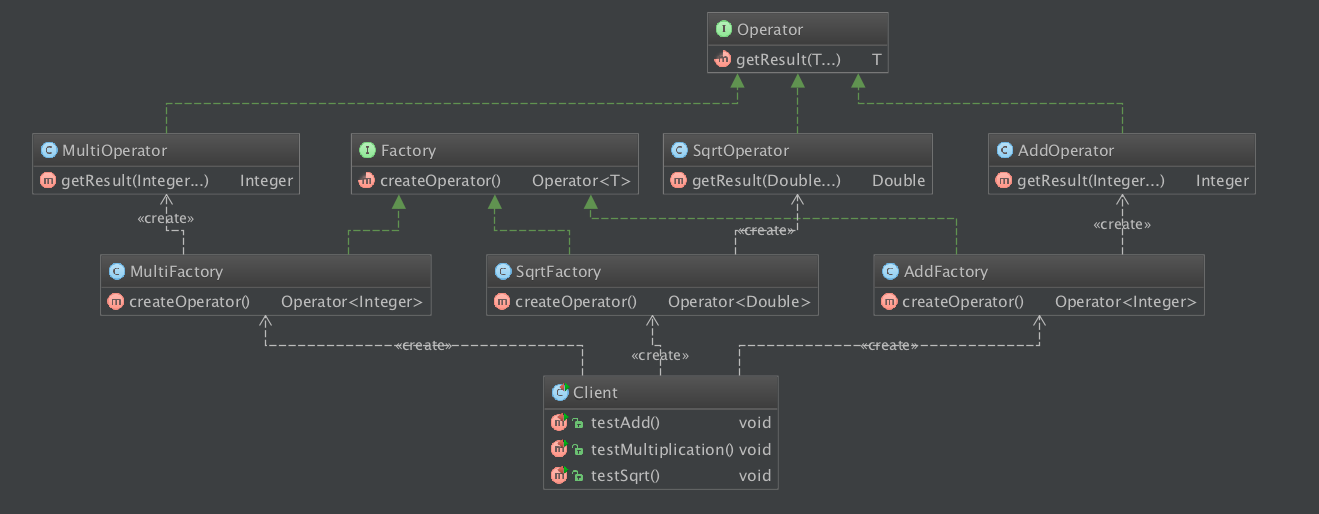Image resolution: width=1319 pixels, height=514 pixels.
Task: Click the SqrtFactory class icon
Action: tap(502, 271)
